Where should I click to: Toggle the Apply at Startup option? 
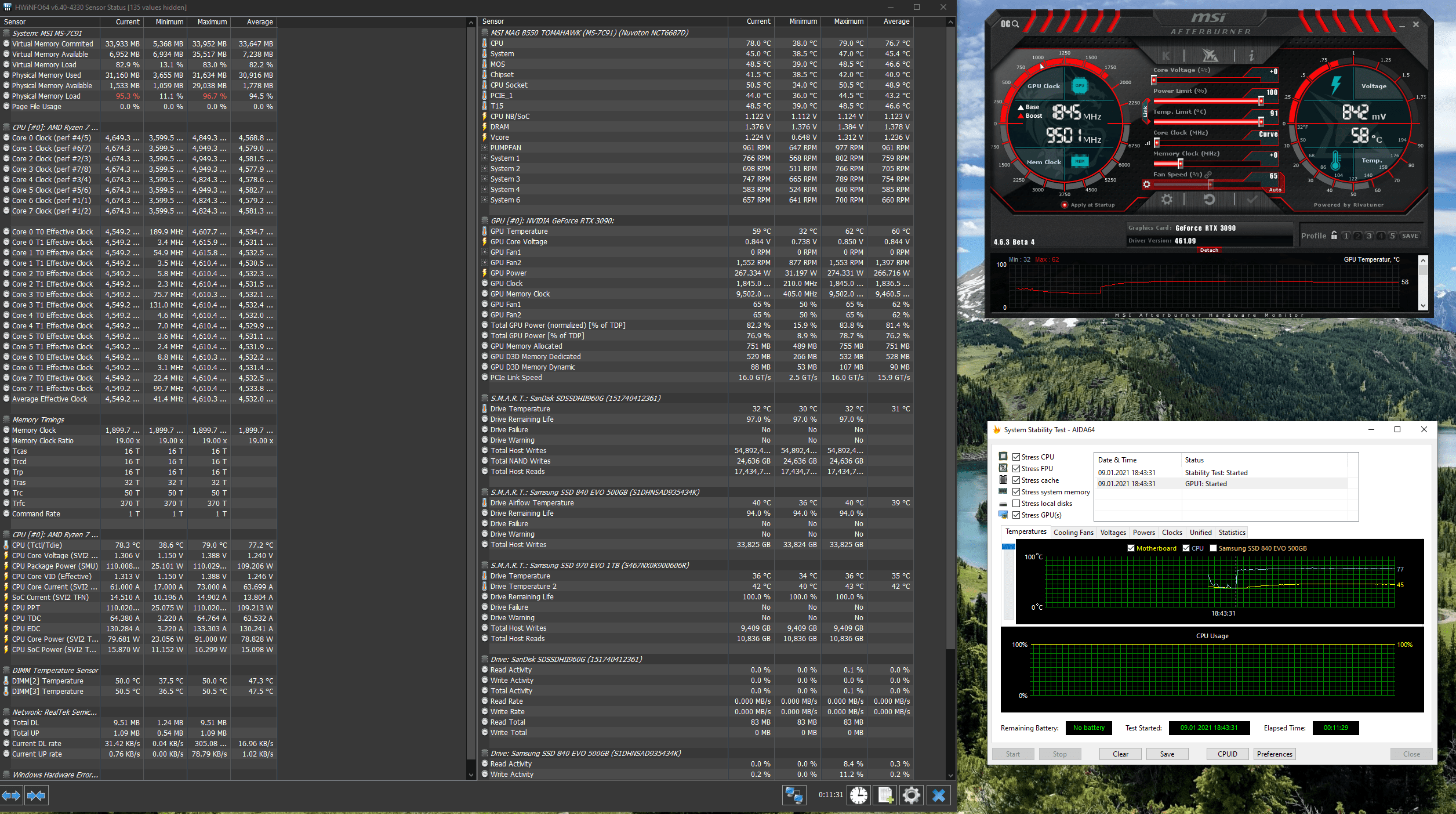point(1064,205)
